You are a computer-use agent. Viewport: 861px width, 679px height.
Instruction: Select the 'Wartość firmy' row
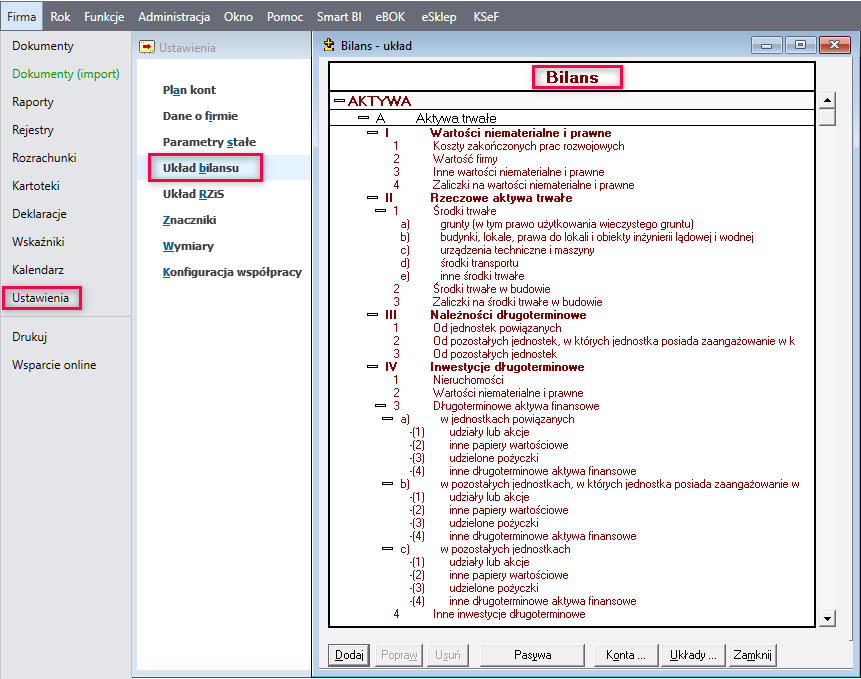point(465,159)
